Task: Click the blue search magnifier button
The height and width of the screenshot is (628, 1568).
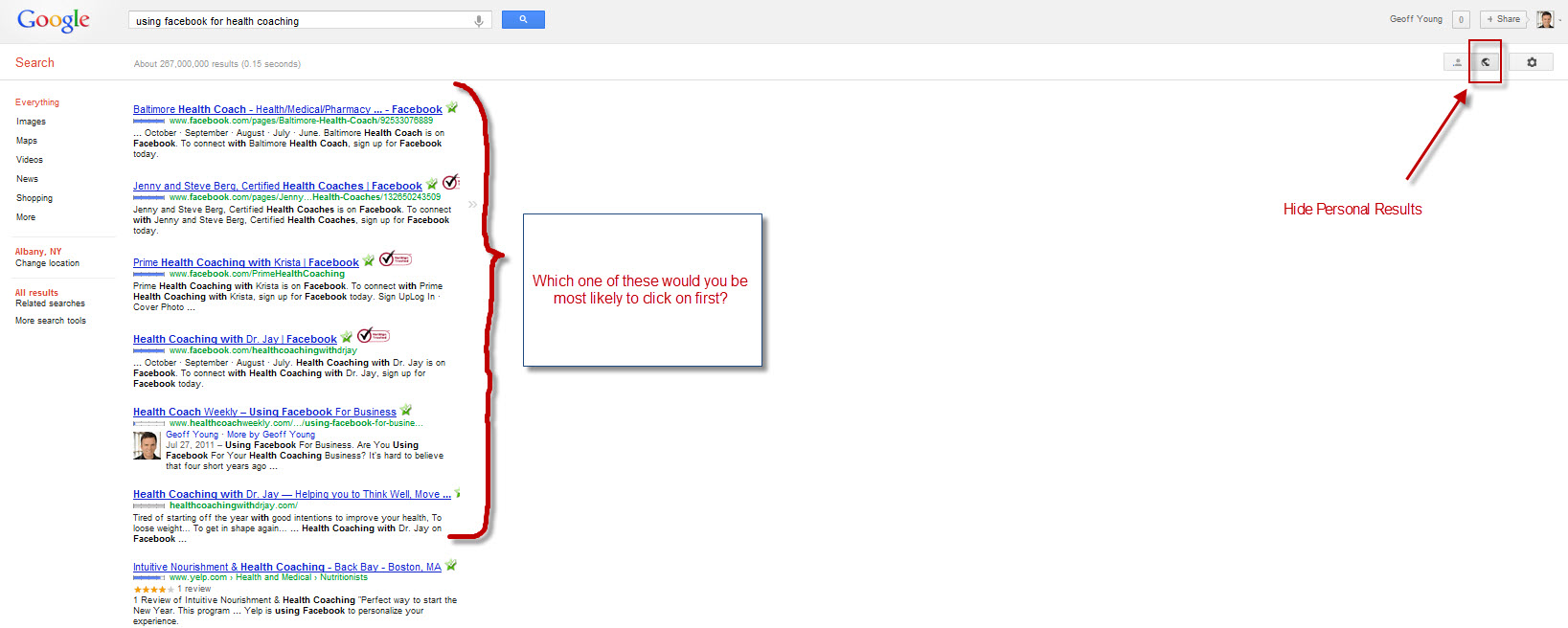Action: click(523, 19)
